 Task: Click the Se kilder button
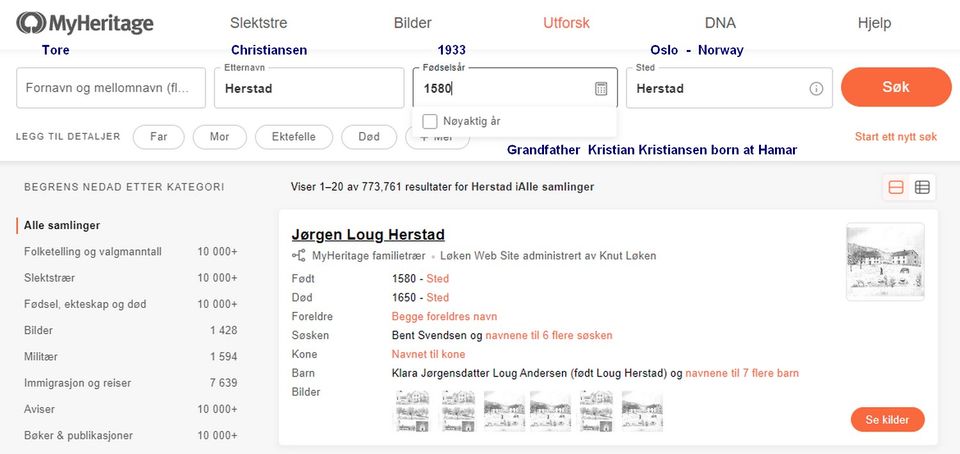pos(887,420)
